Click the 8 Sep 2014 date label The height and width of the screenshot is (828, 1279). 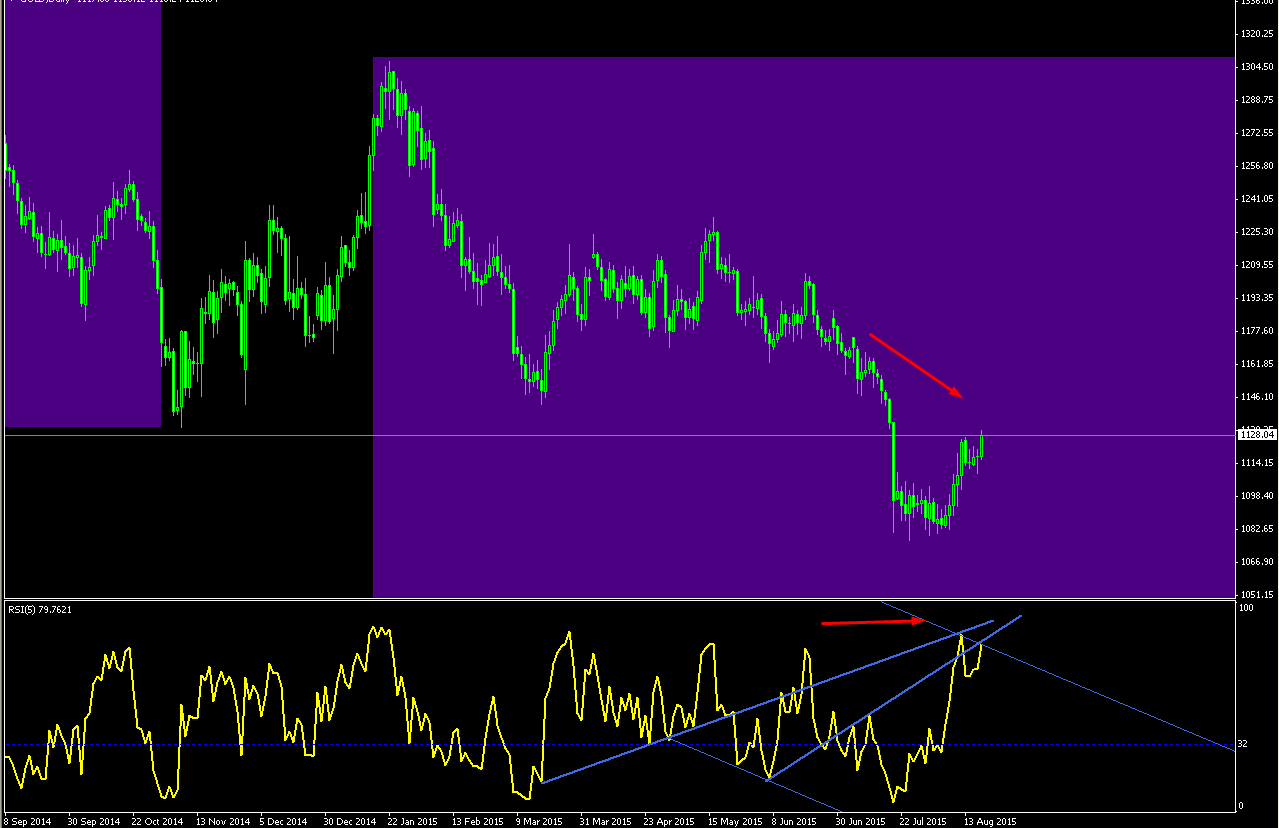coord(28,821)
